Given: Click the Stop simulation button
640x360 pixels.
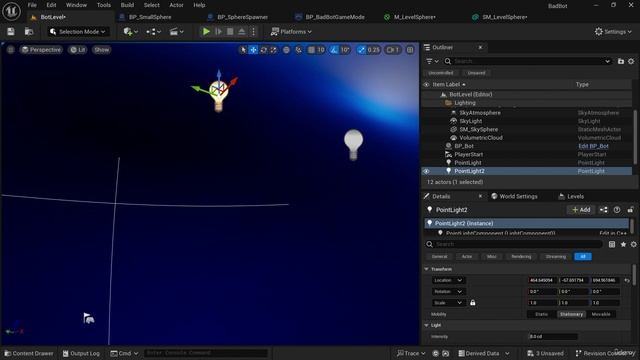Looking at the screenshot, I should click(x=230, y=31).
